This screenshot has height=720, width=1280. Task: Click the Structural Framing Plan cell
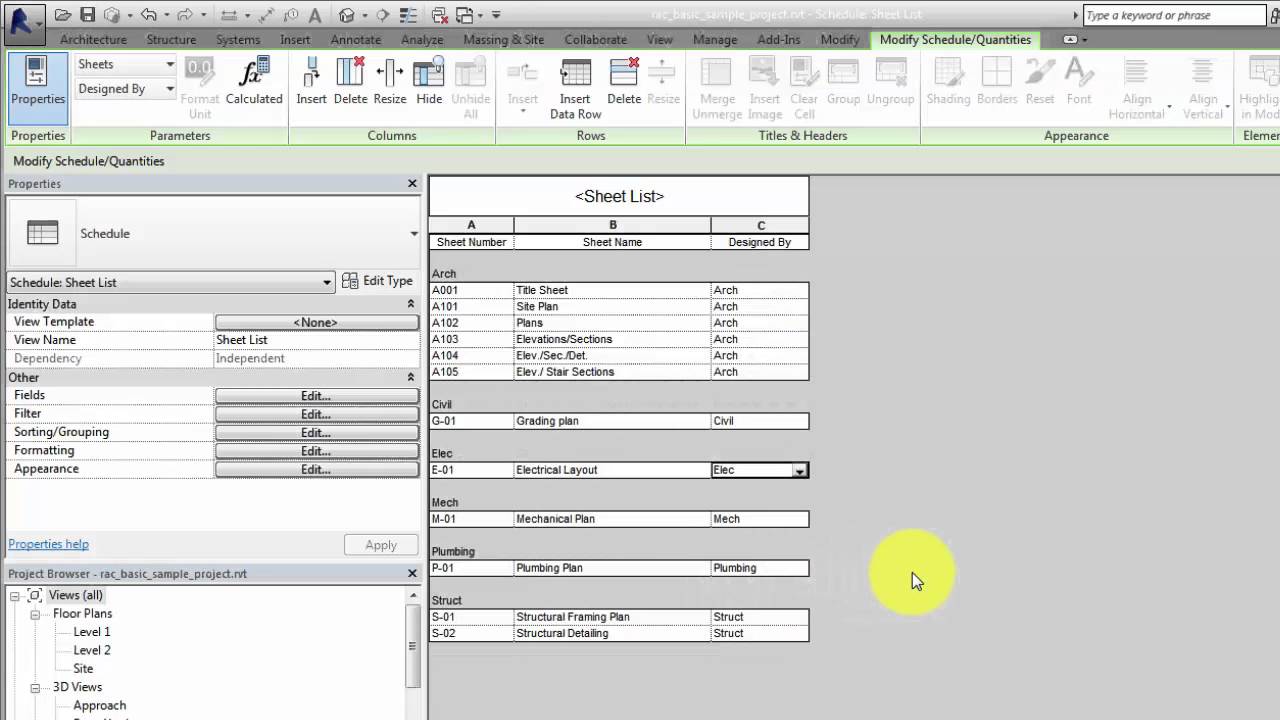[612, 617]
